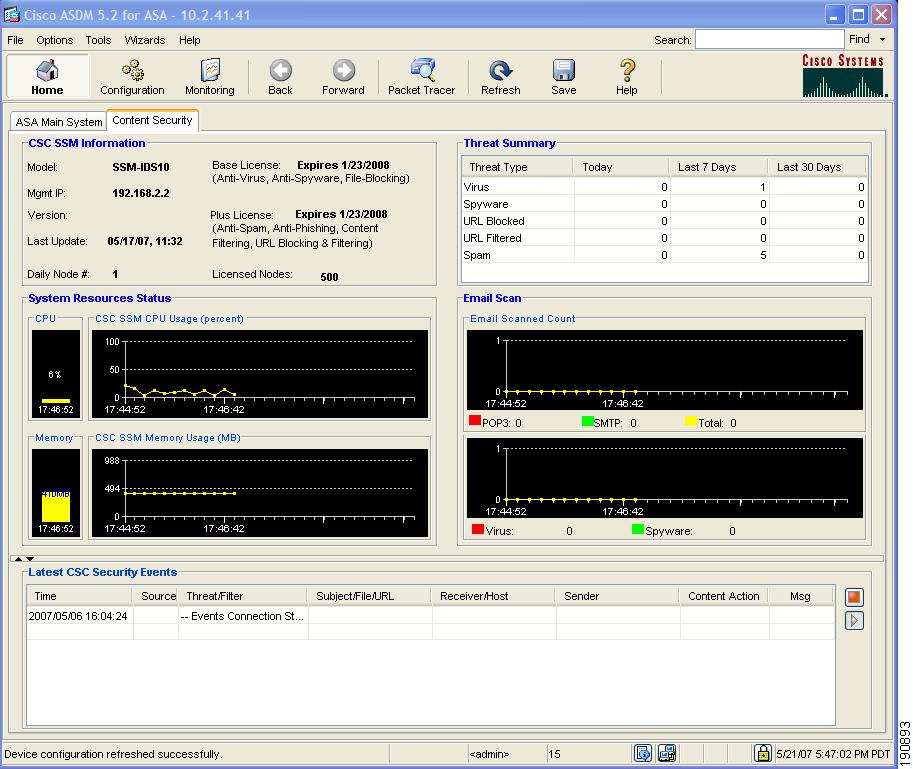The width and height of the screenshot is (913, 769).
Task: Click the Receiver/Host column header
Action: (494, 596)
